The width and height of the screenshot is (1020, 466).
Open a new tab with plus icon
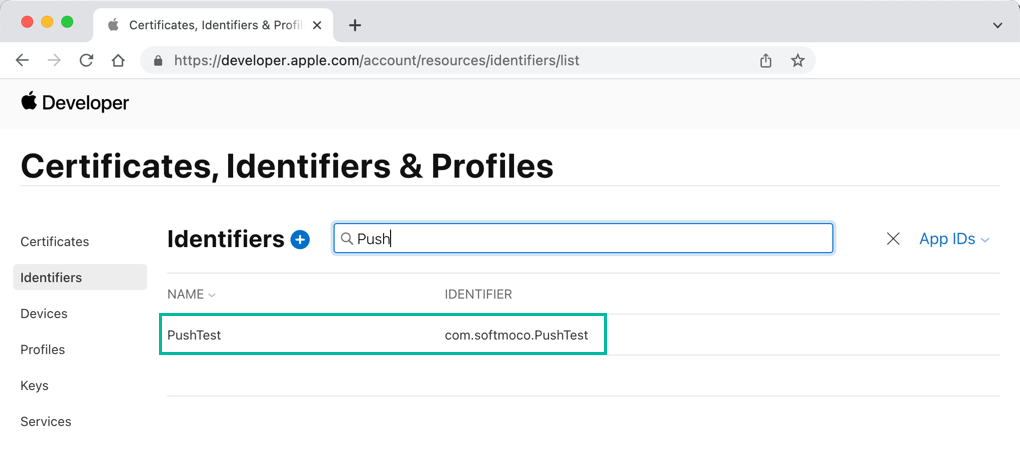pos(354,25)
